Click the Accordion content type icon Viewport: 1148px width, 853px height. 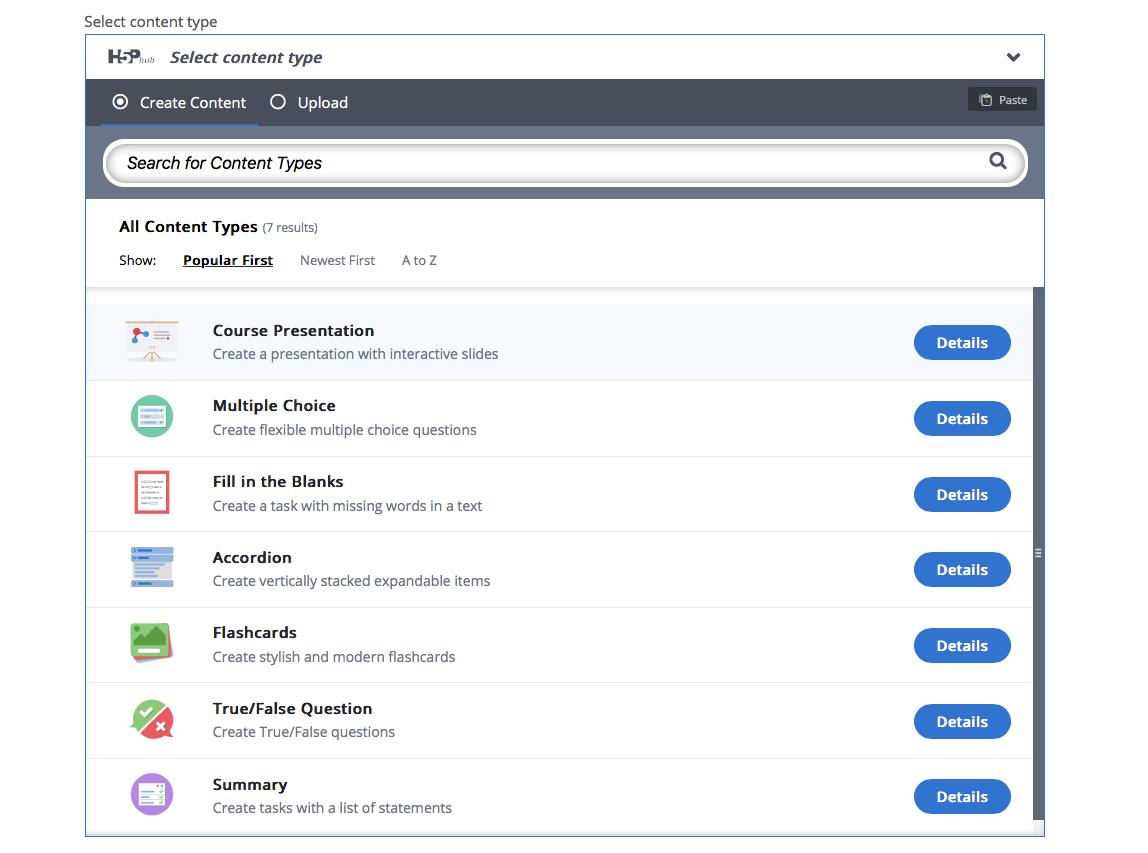tap(152, 567)
